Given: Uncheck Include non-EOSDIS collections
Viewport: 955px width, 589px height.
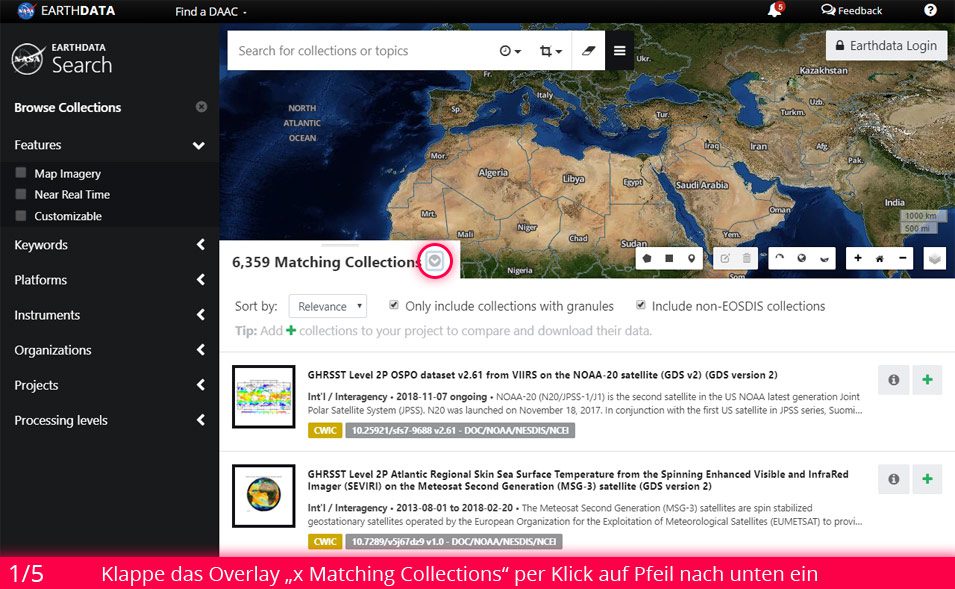Looking at the screenshot, I should tap(641, 305).
